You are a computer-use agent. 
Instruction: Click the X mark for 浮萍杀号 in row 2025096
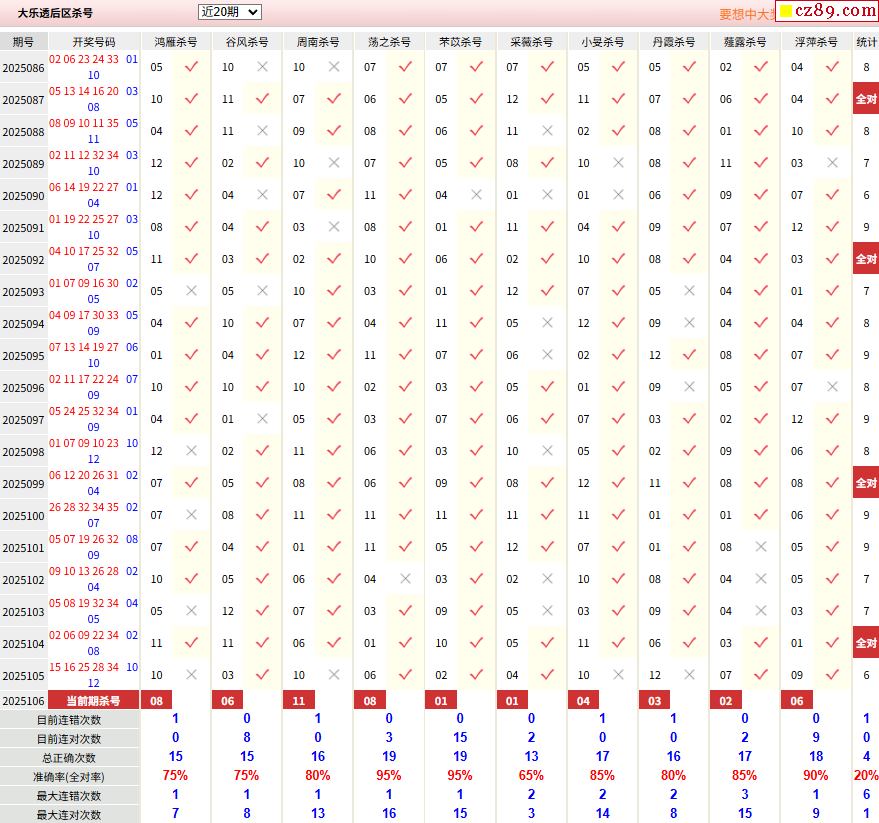point(832,386)
